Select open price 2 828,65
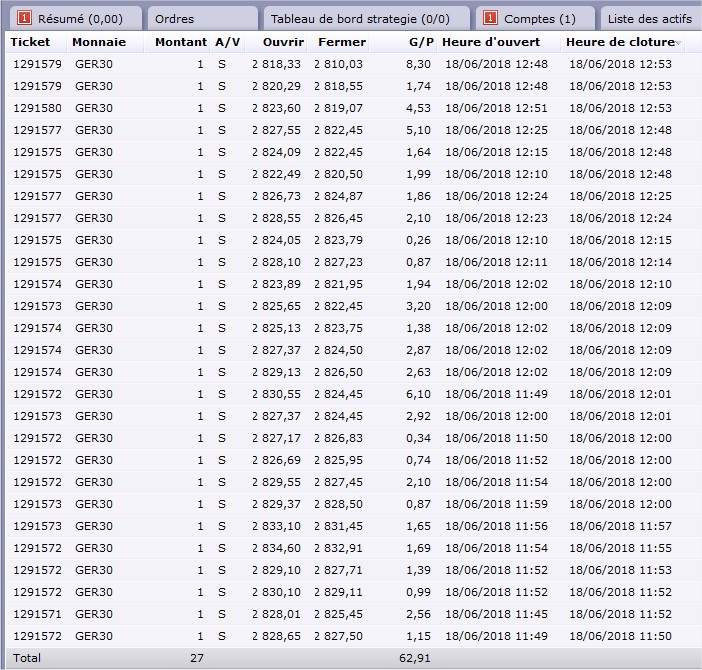 pos(276,636)
